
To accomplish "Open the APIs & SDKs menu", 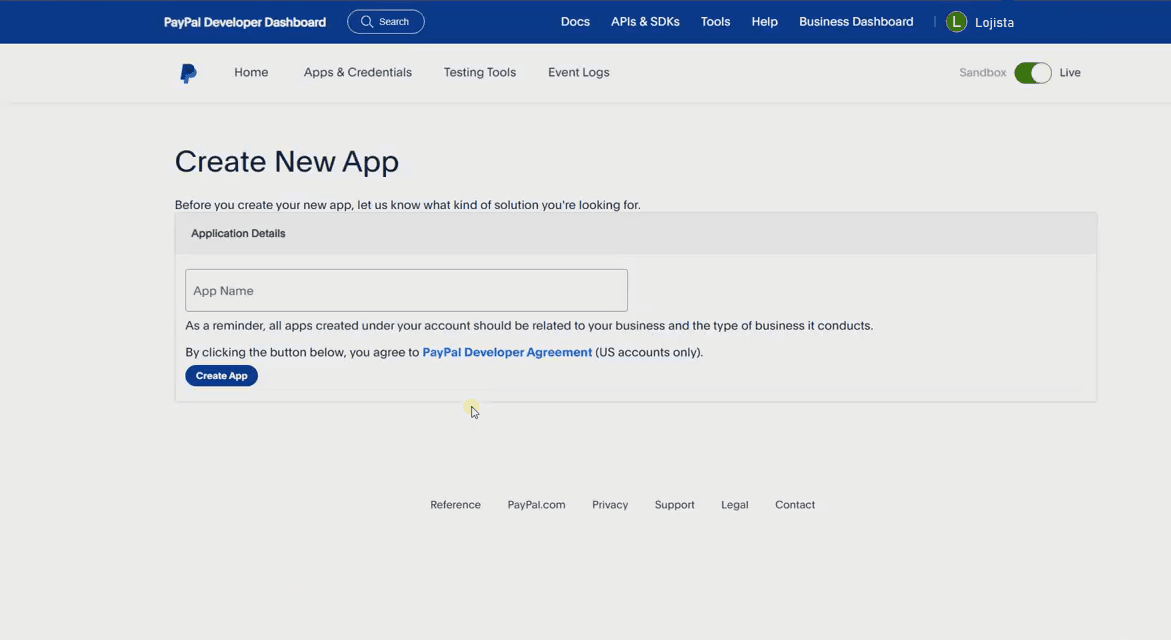I will [645, 22].
